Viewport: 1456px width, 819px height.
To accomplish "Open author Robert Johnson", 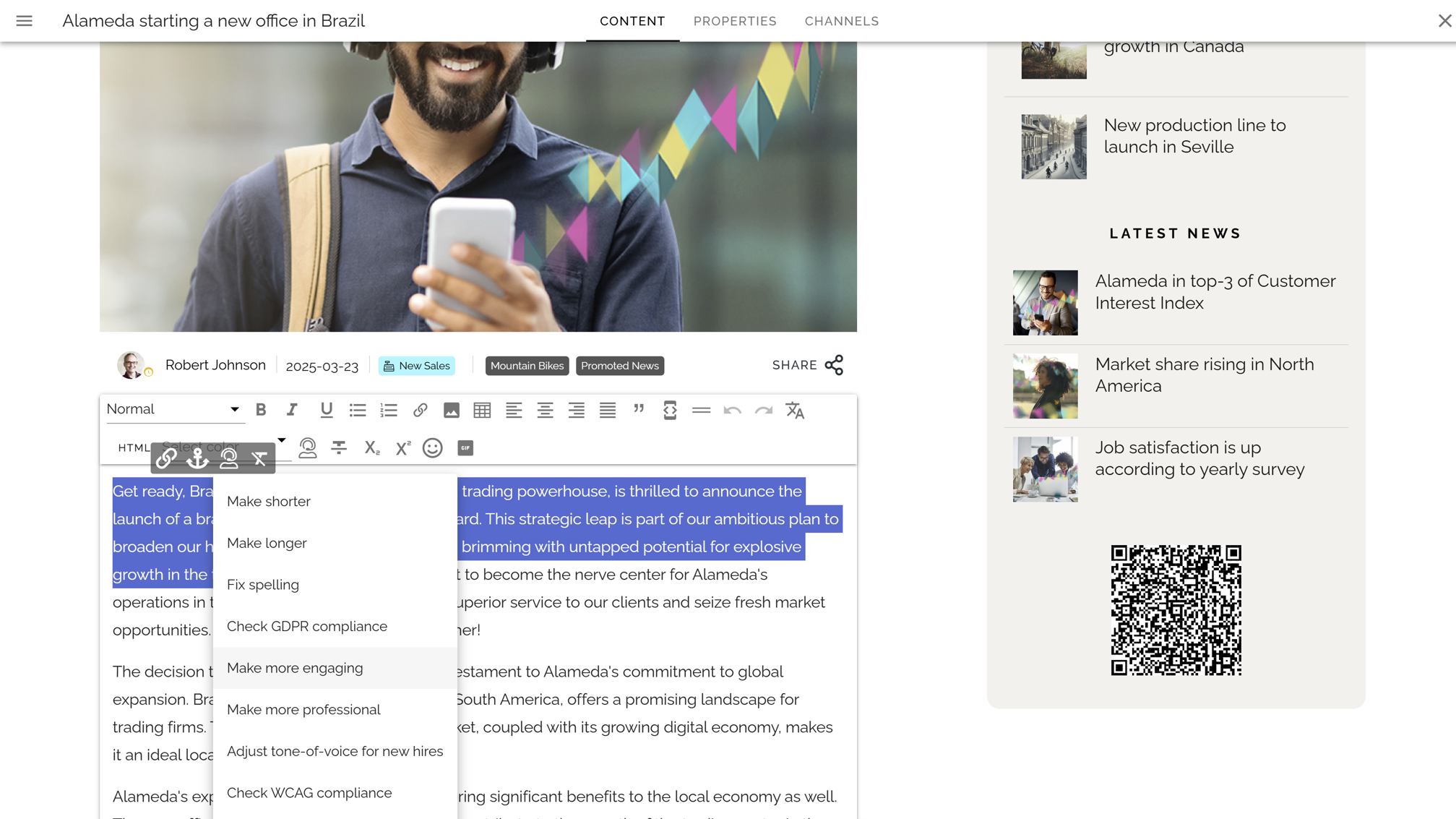I will (215, 365).
